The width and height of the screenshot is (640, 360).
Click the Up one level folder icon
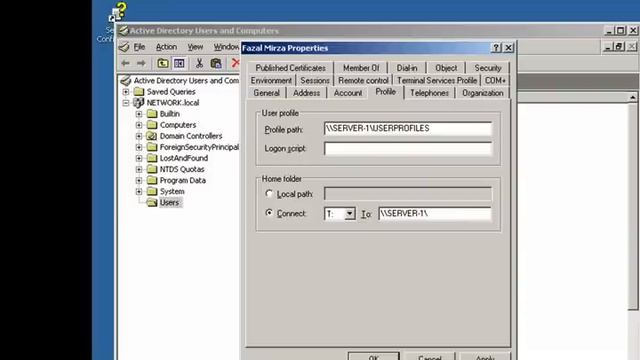pos(163,63)
